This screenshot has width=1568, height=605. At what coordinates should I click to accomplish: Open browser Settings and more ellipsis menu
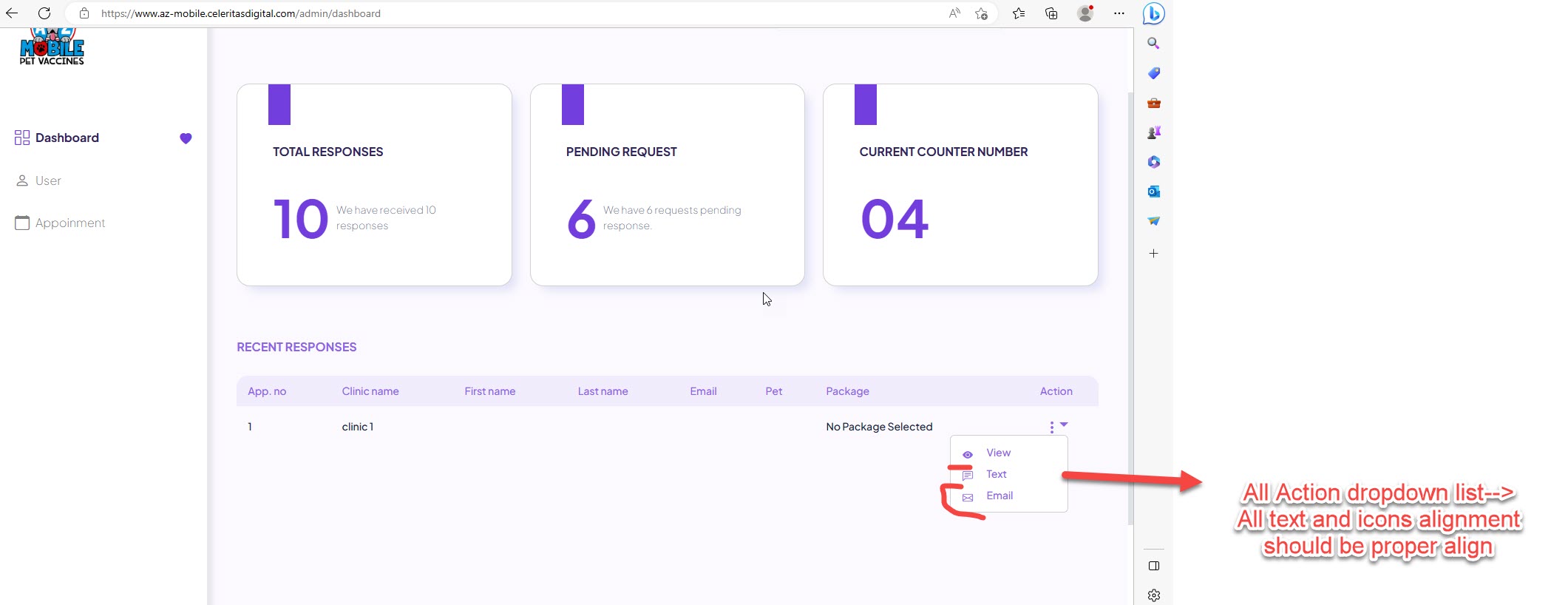point(1119,13)
